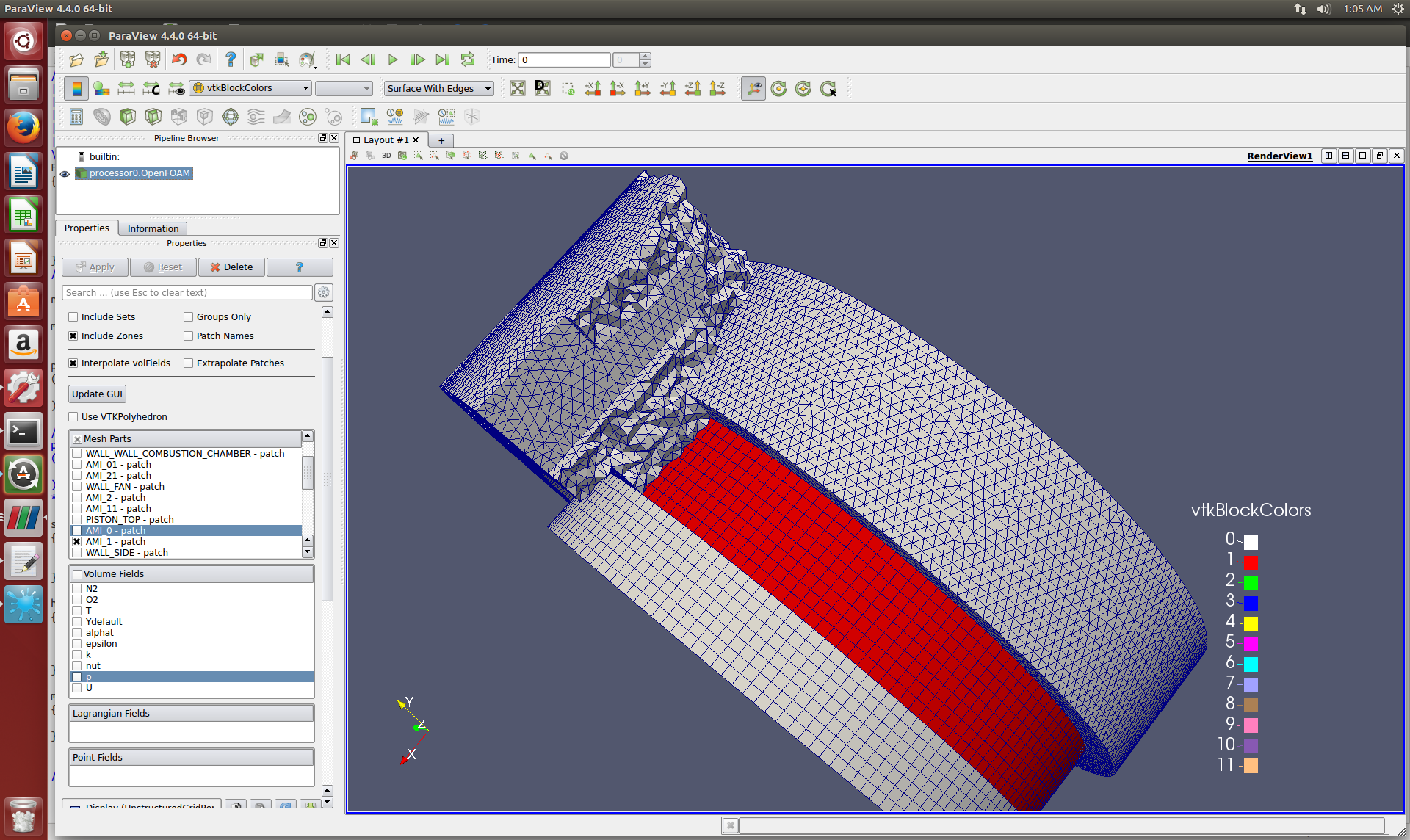Viewport: 1410px width, 840px height.
Task: Toggle all Volume Fields header checkbox
Action: [x=78, y=574]
